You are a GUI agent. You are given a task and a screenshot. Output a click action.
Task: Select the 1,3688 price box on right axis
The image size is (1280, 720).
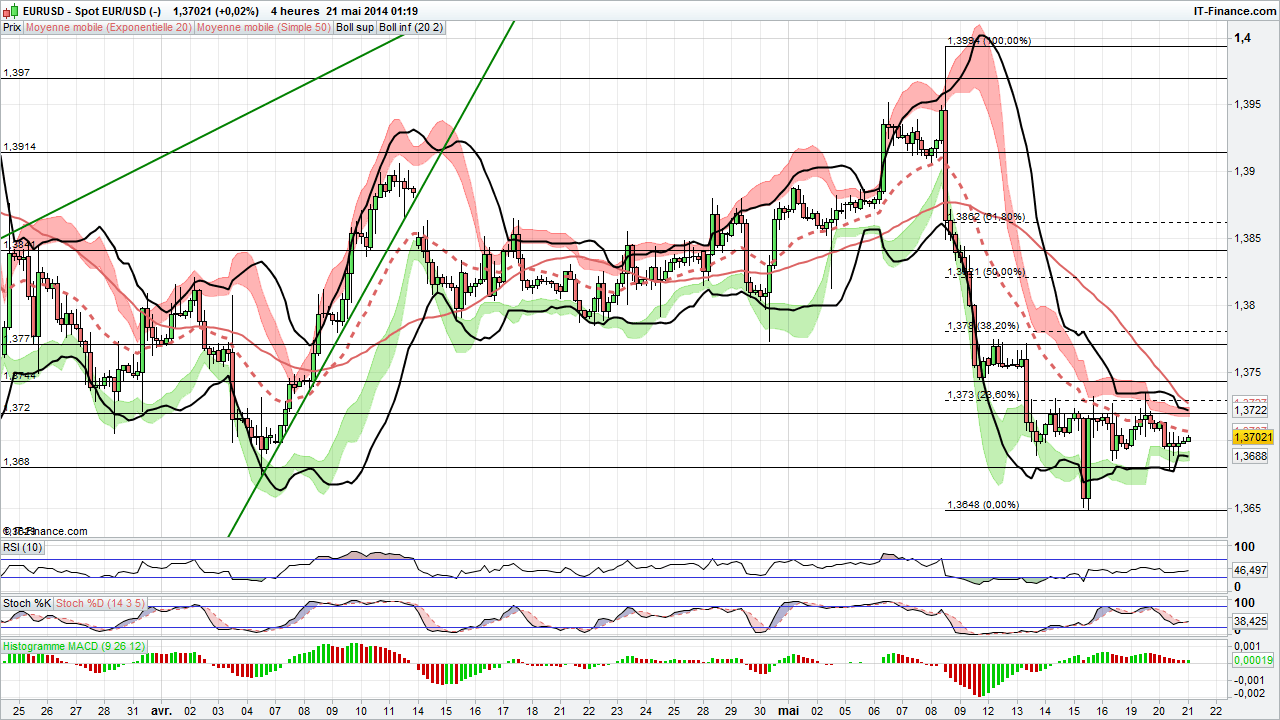[1251, 456]
